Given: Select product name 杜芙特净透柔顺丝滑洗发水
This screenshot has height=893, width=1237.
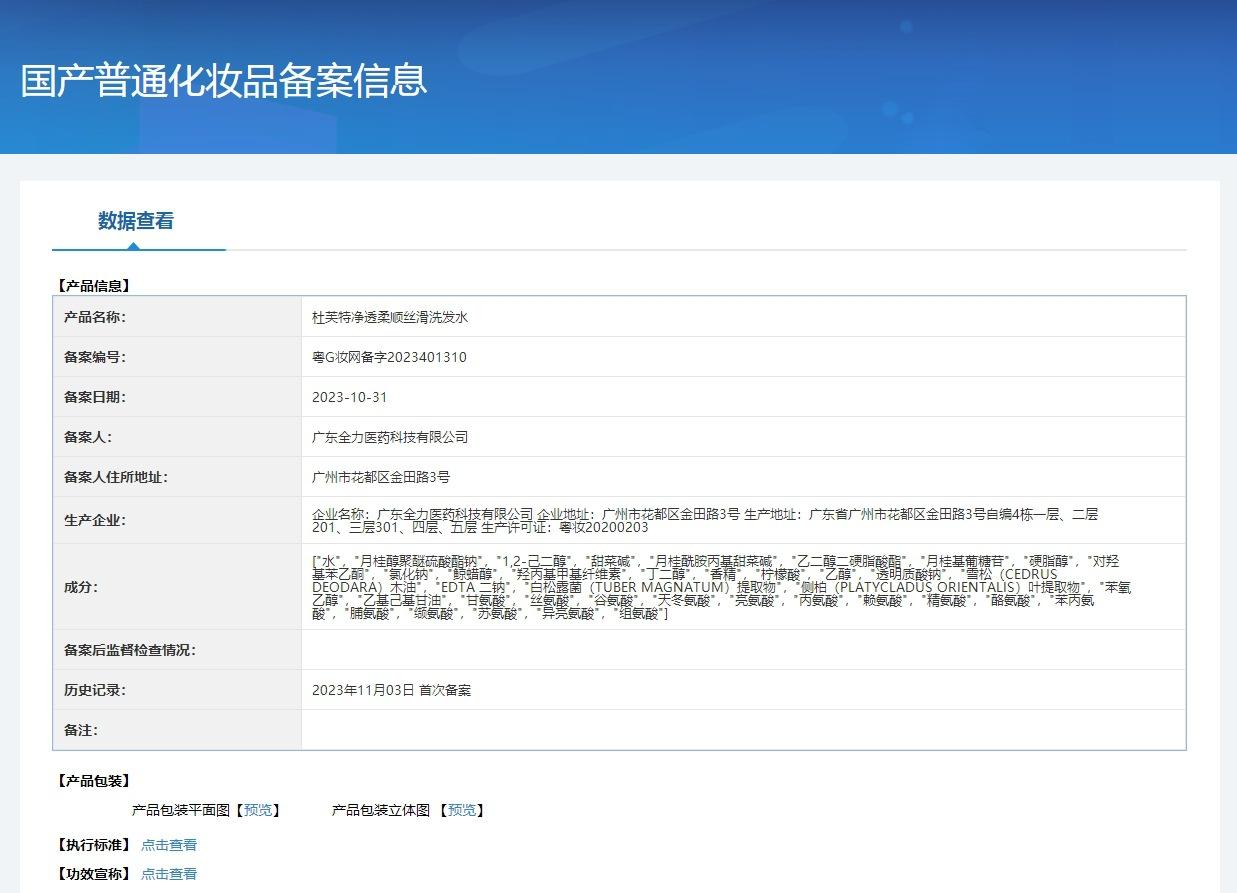Looking at the screenshot, I should click(390, 317).
